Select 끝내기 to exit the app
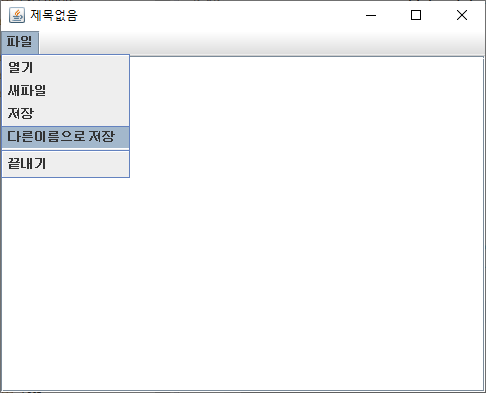 pos(66,164)
